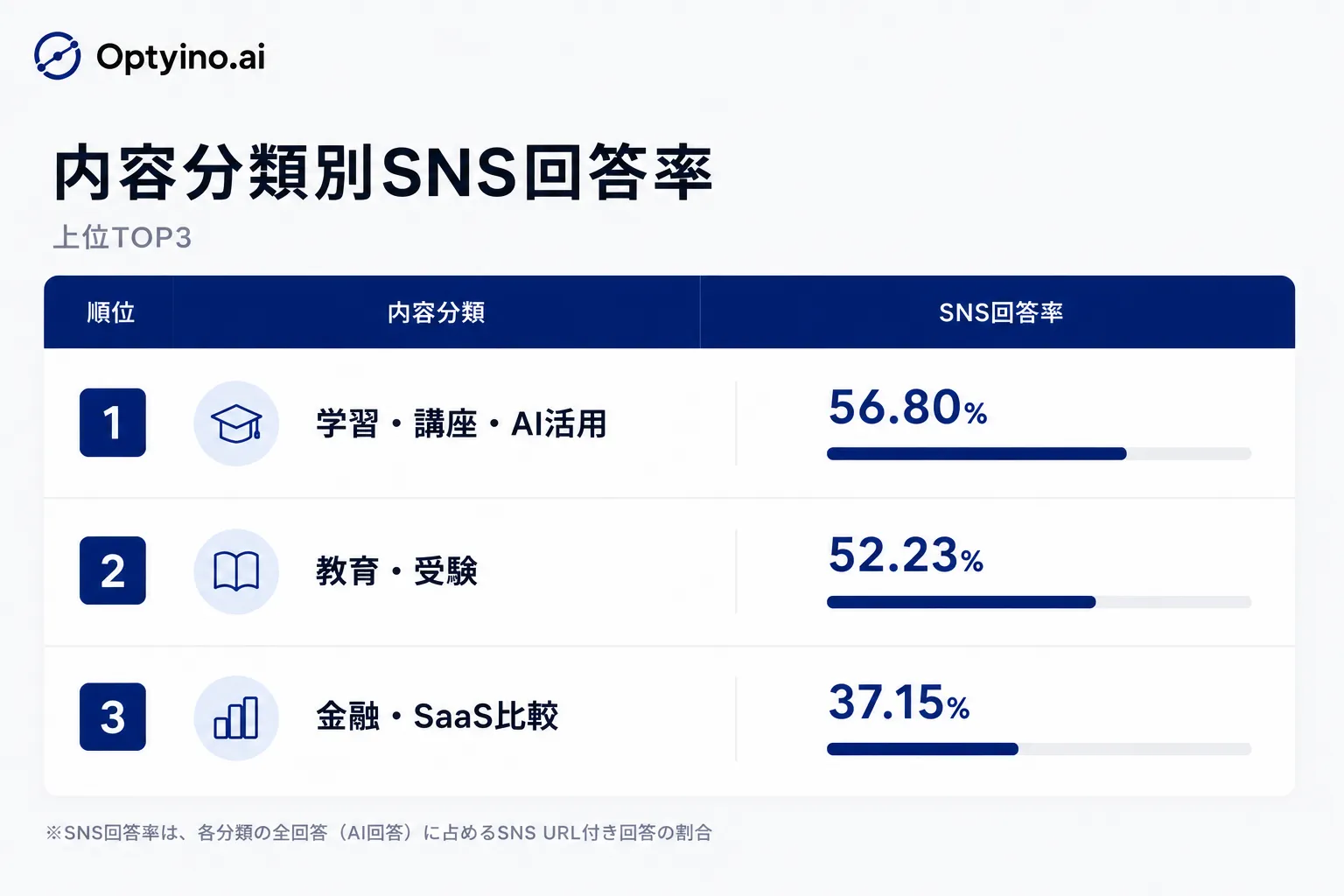Click the Optyino.ai logo icon

pos(58,56)
